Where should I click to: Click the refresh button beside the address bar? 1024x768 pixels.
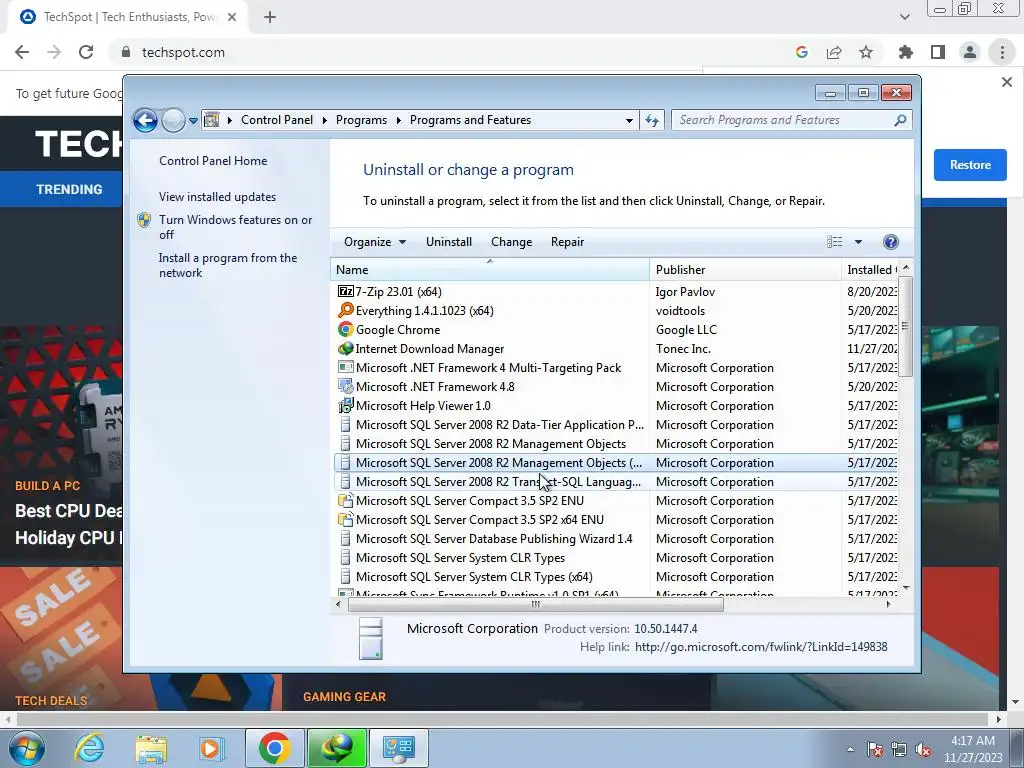652,120
